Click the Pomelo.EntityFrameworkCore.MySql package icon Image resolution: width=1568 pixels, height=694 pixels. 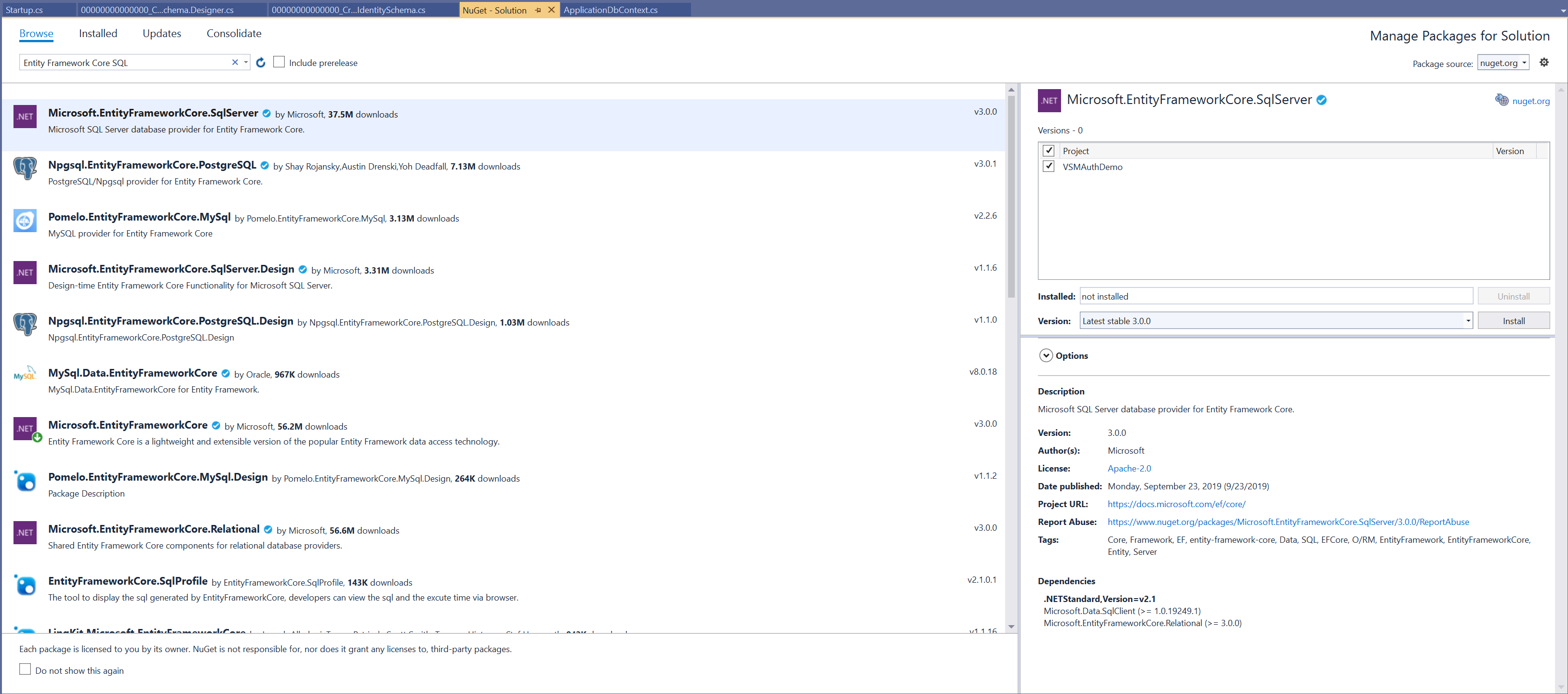(x=25, y=221)
